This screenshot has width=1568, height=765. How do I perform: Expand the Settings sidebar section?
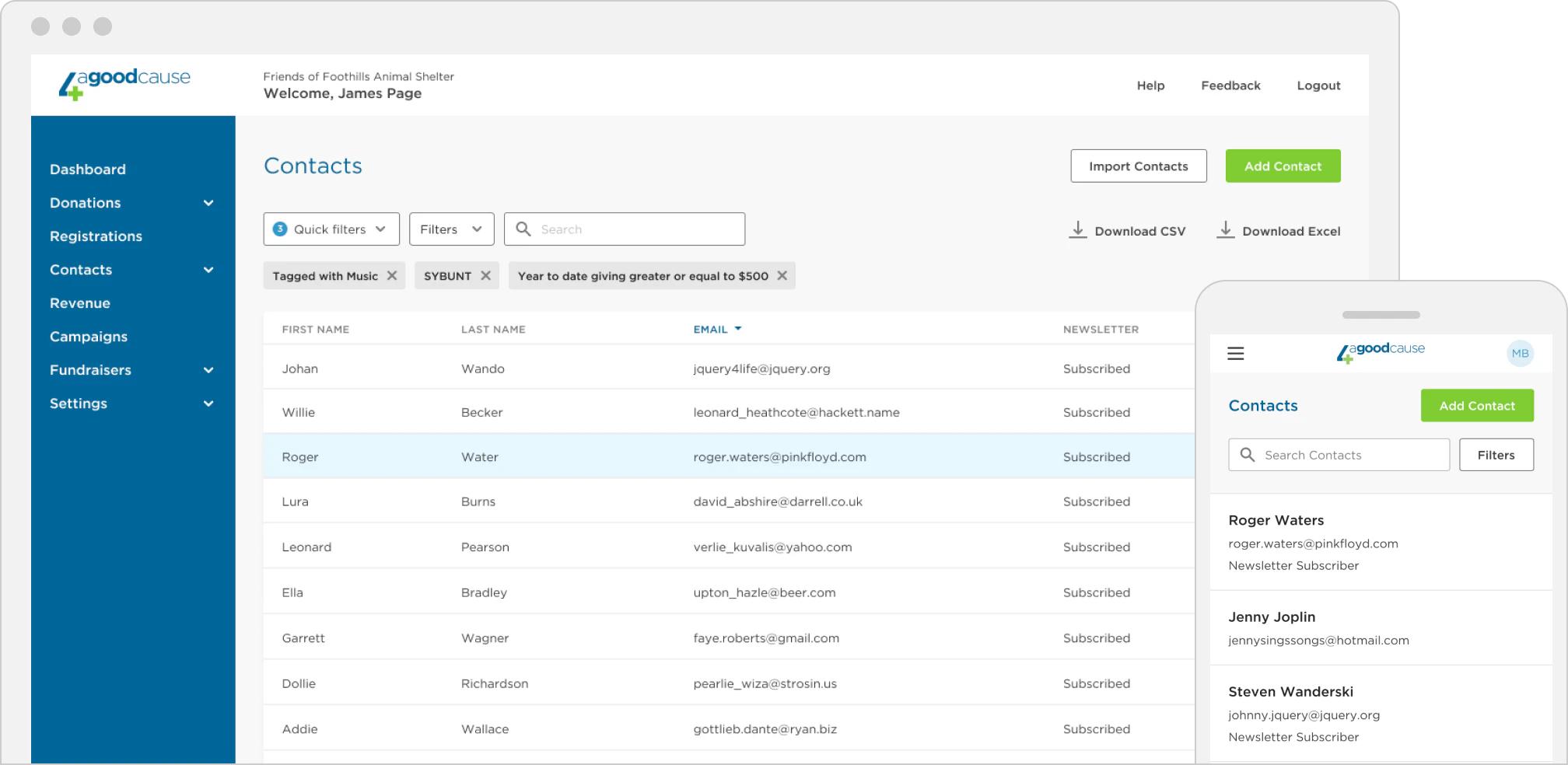[x=208, y=403]
